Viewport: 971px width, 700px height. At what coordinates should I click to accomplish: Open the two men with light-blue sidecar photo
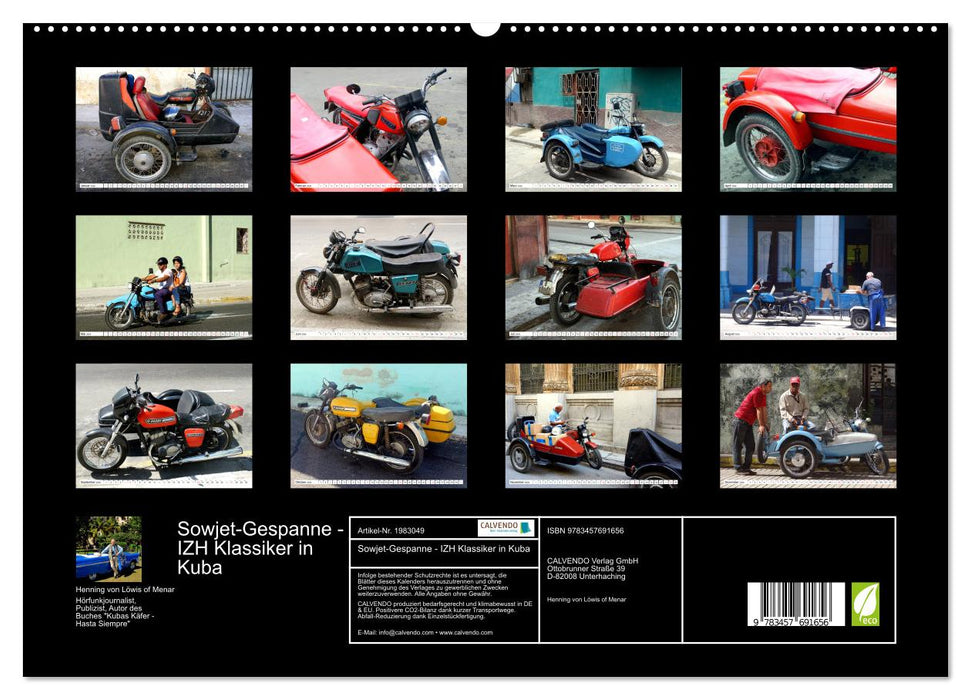point(808,425)
